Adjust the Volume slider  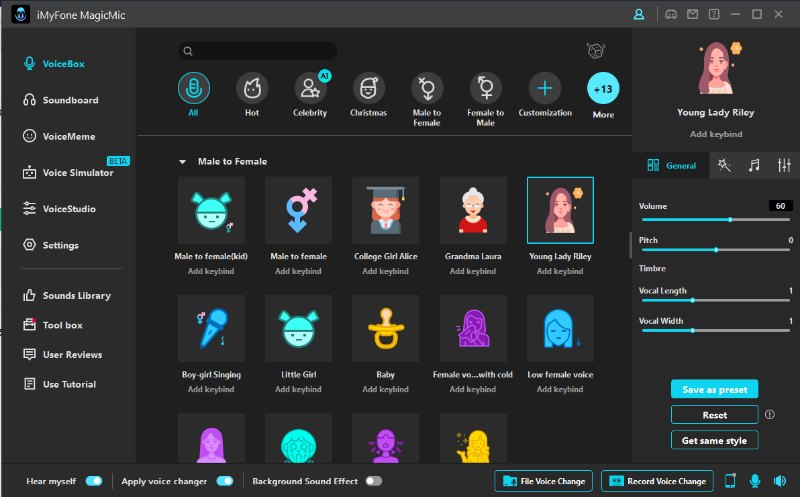pyautogui.click(x=716, y=219)
